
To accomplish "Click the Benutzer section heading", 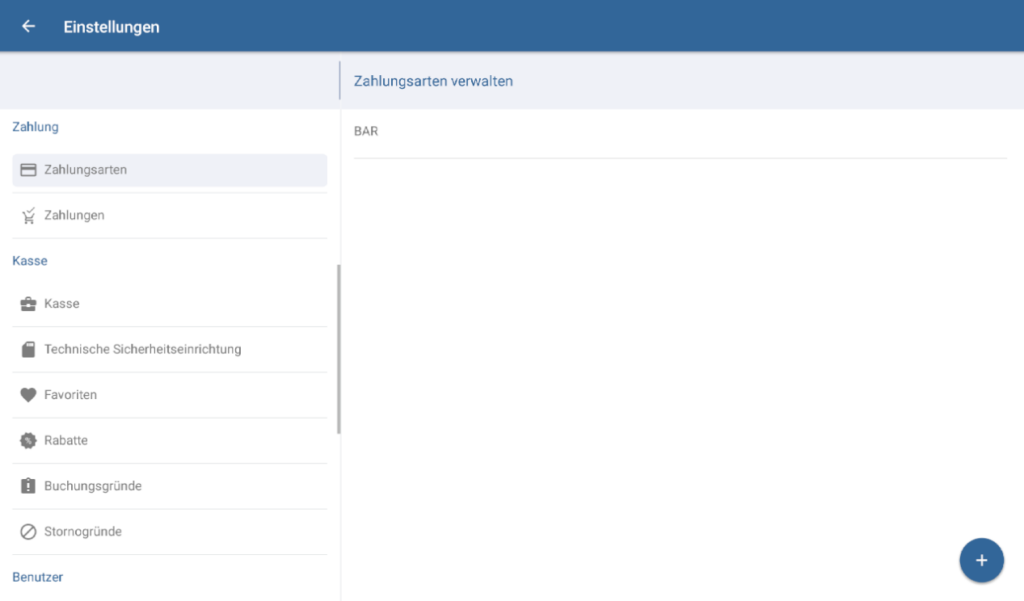I will click(38, 577).
